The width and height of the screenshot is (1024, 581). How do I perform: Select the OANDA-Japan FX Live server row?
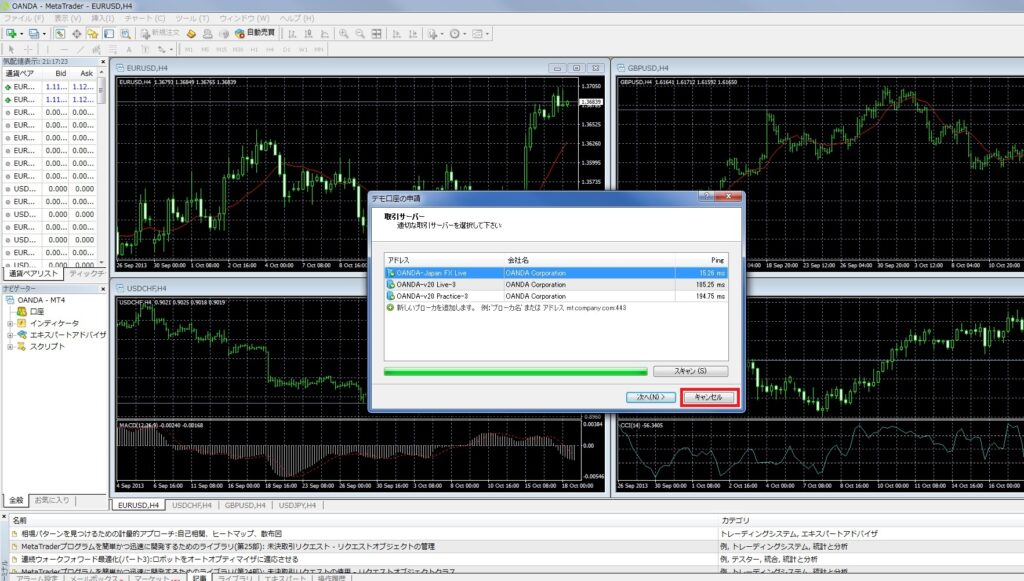pyautogui.click(x=556, y=273)
